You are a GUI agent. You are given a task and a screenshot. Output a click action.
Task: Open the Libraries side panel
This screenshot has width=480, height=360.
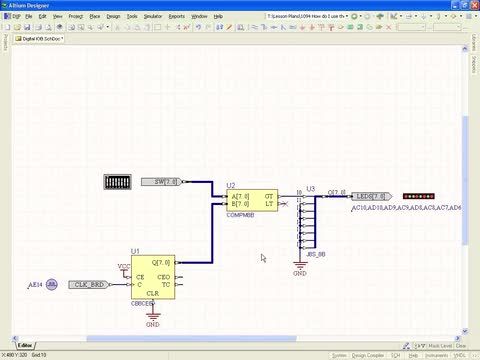pos(474,43)
